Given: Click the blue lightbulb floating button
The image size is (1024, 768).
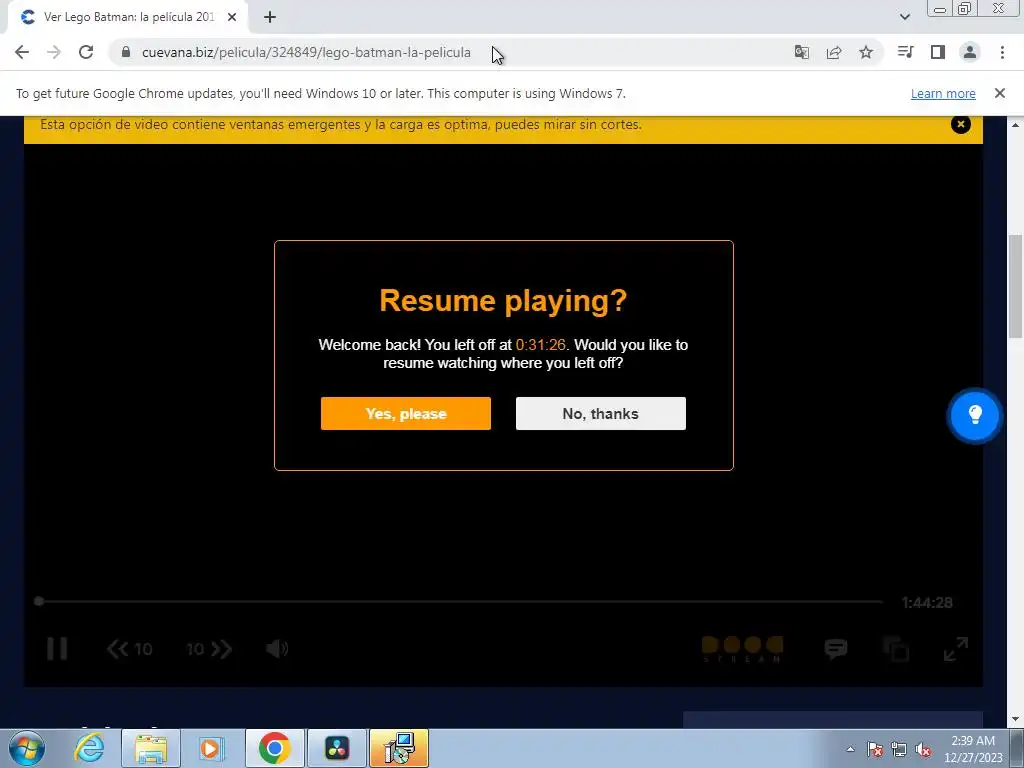Looking at the screenshot, I should (974, 415).
